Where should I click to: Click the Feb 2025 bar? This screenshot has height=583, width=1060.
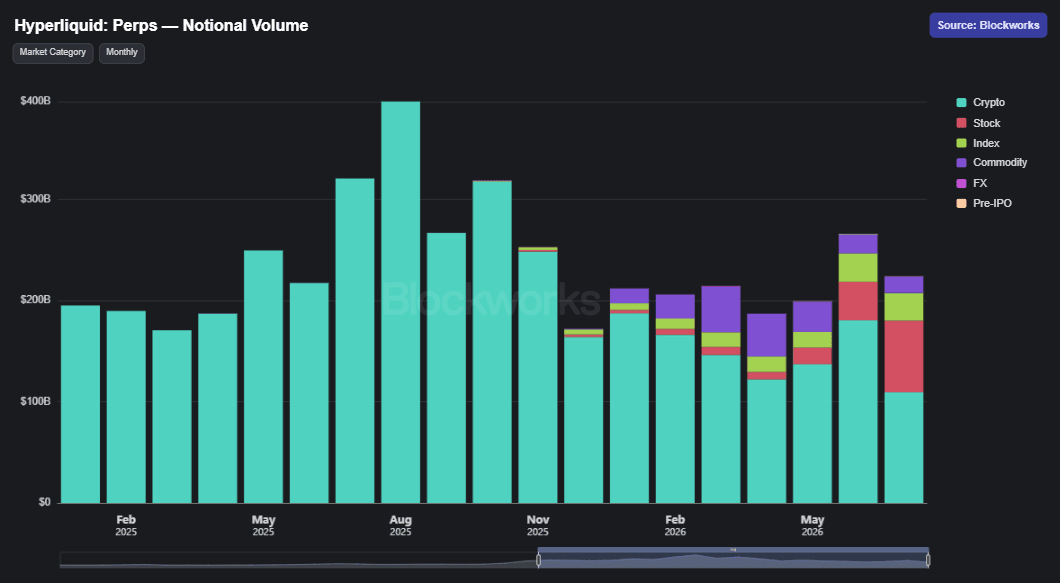click(126, 407)
